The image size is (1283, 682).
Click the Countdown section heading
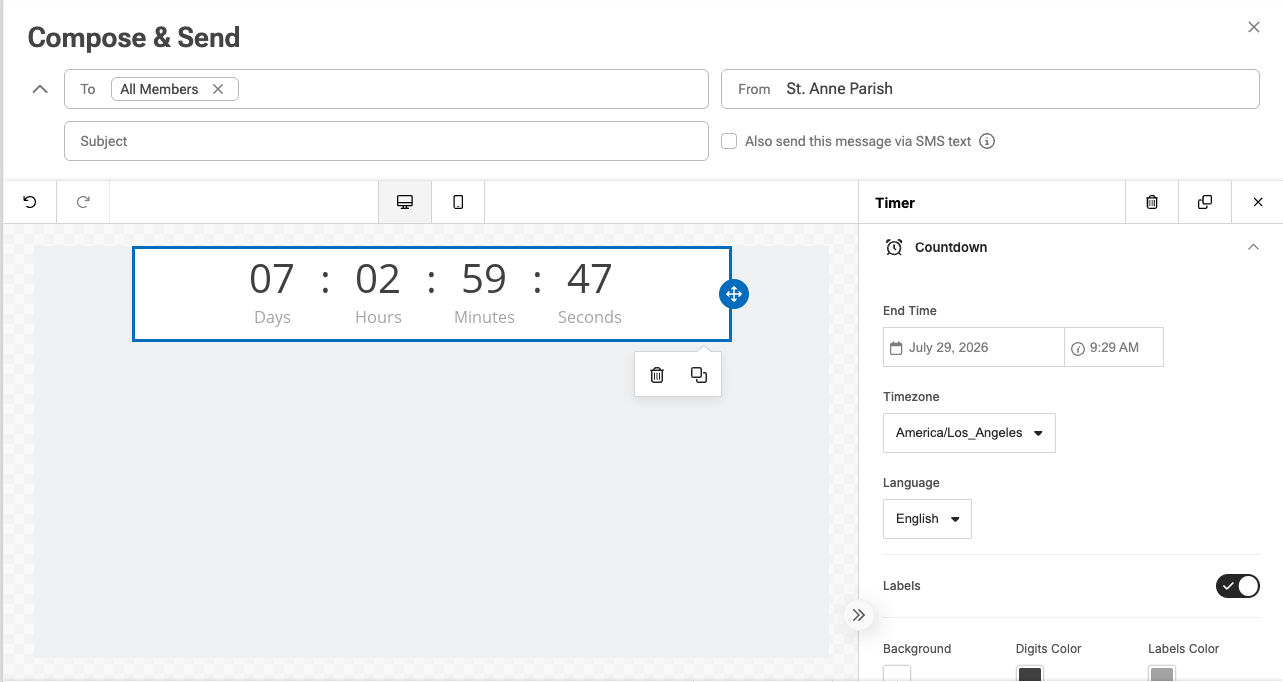(951, 247)
